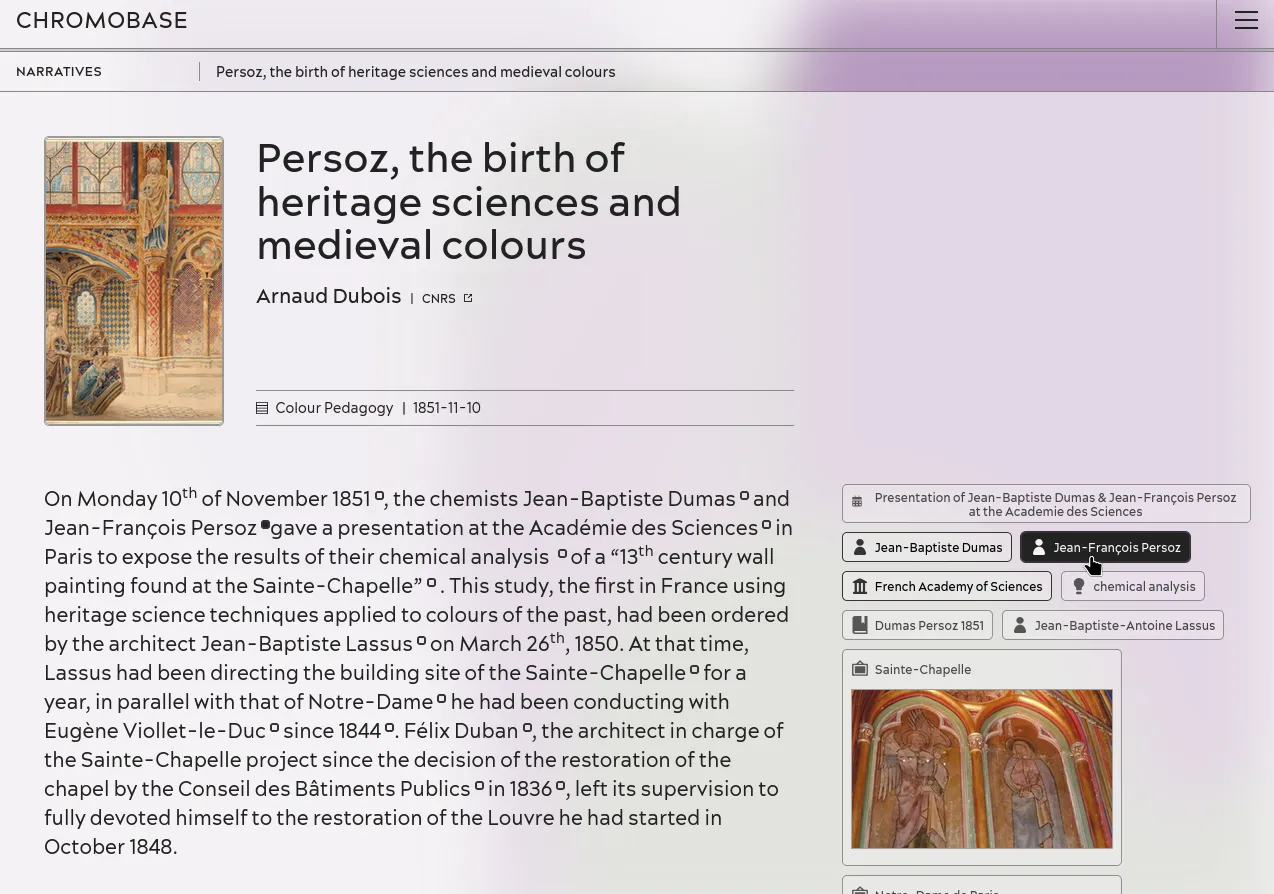Click the marker after 'November 1851'
Screen dimensions: 1274x894
pos(379,497)
